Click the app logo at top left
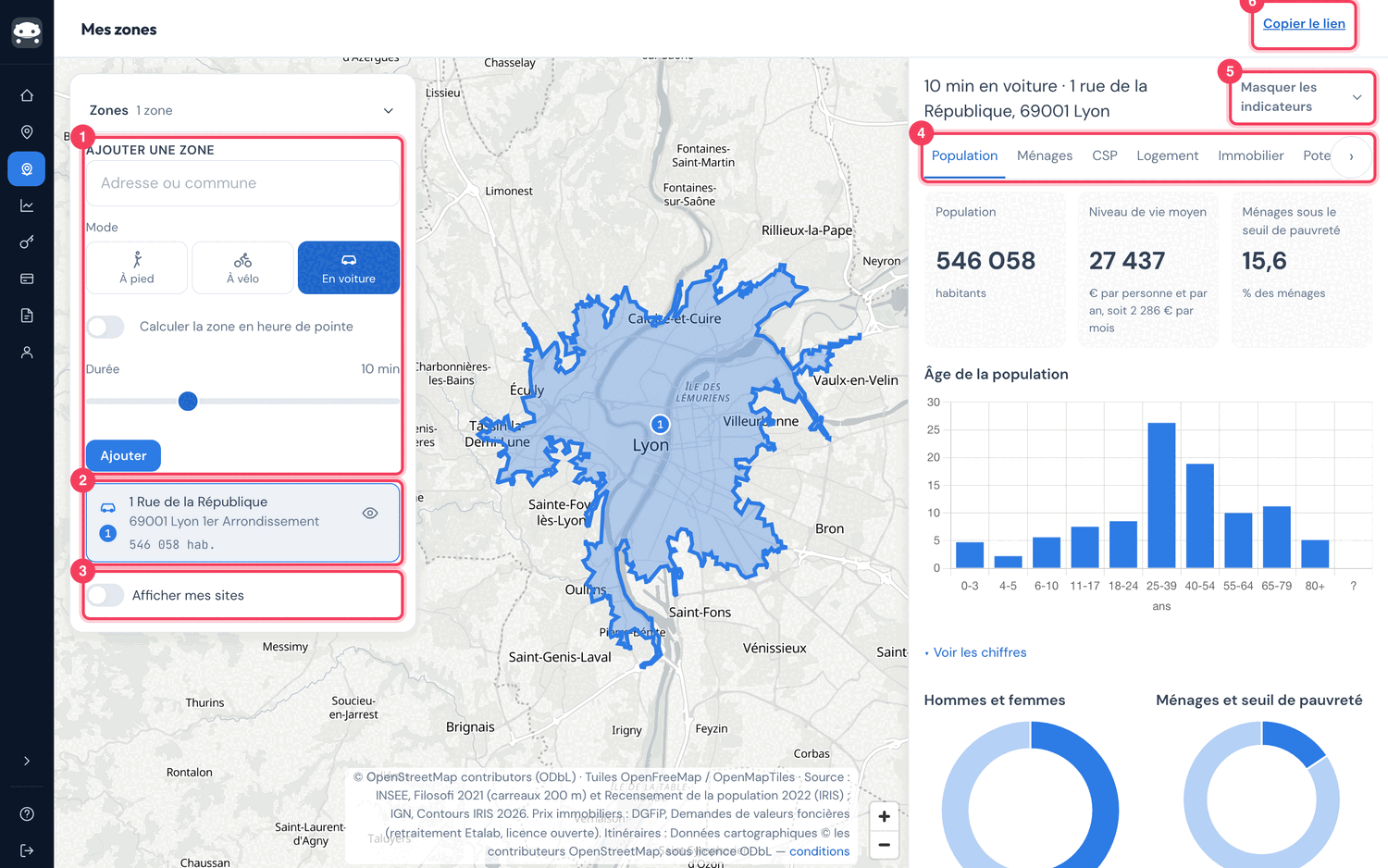The image size is (1388, 868). (x=27, y=32)
